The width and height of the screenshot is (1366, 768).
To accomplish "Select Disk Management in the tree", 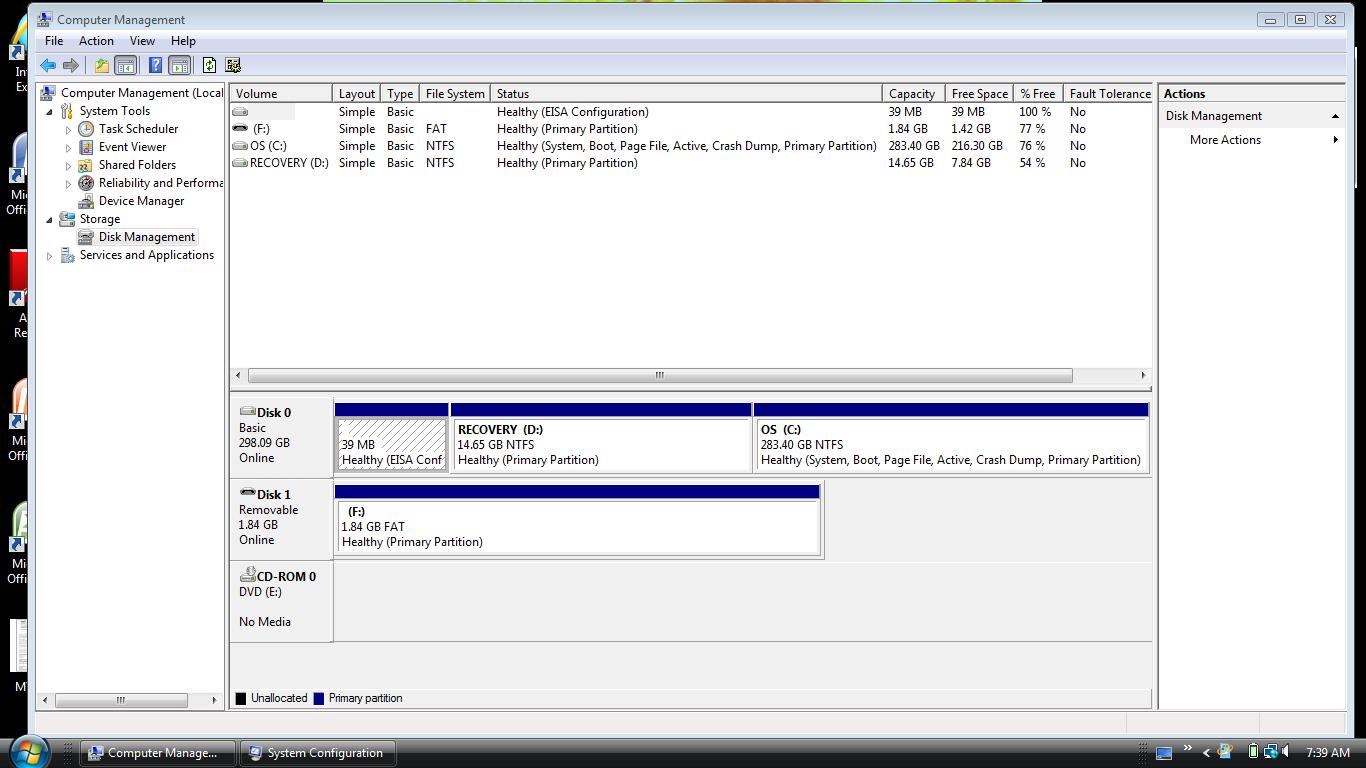I will (x=147, y=237).
